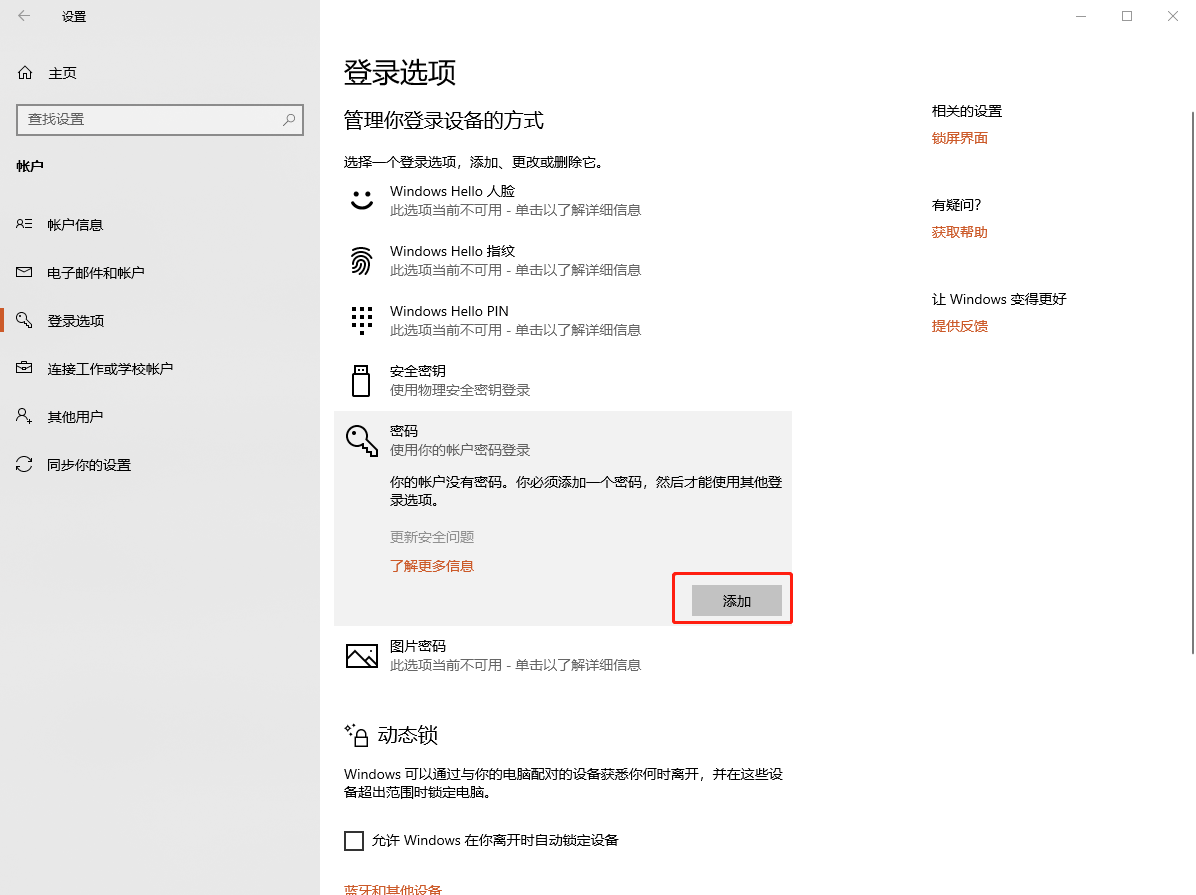Select the Windows Hello 人脸 face icon

tap(361, 198)
